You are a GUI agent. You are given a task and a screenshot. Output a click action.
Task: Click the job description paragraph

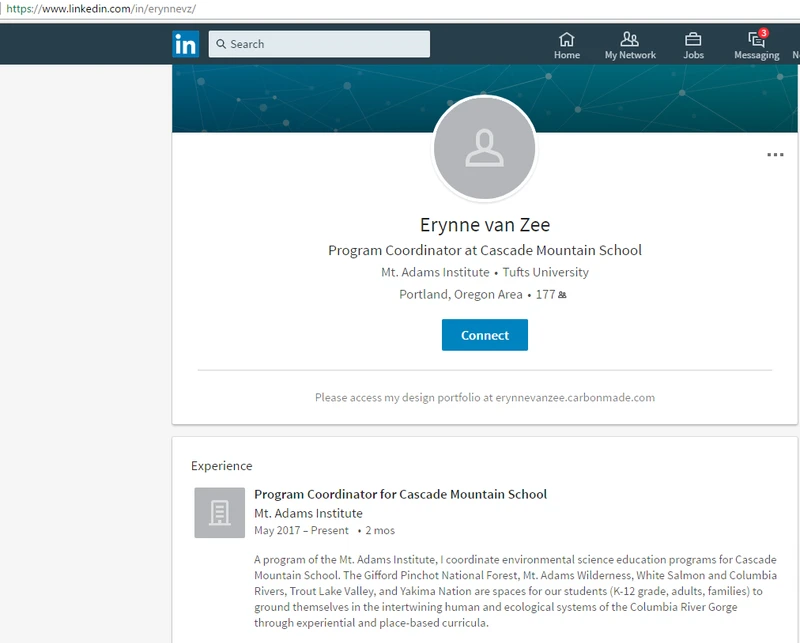pos(515,591)
